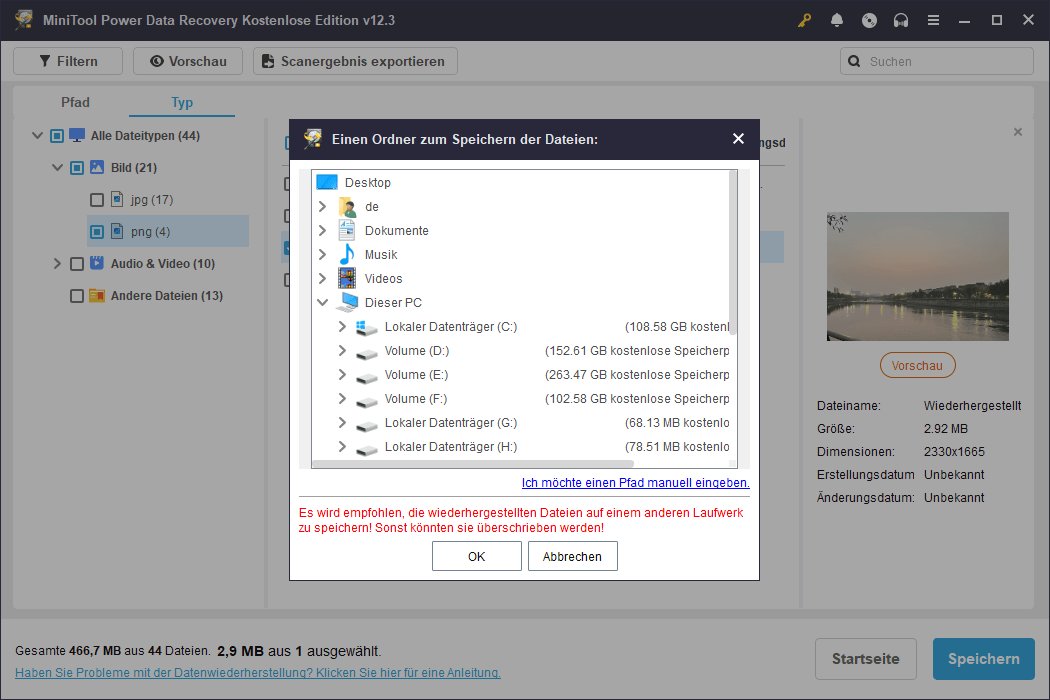The width and height of the screenshot is (1050, 700).
Task: Open the hamburger menu icon
Action: coord(933,20)
